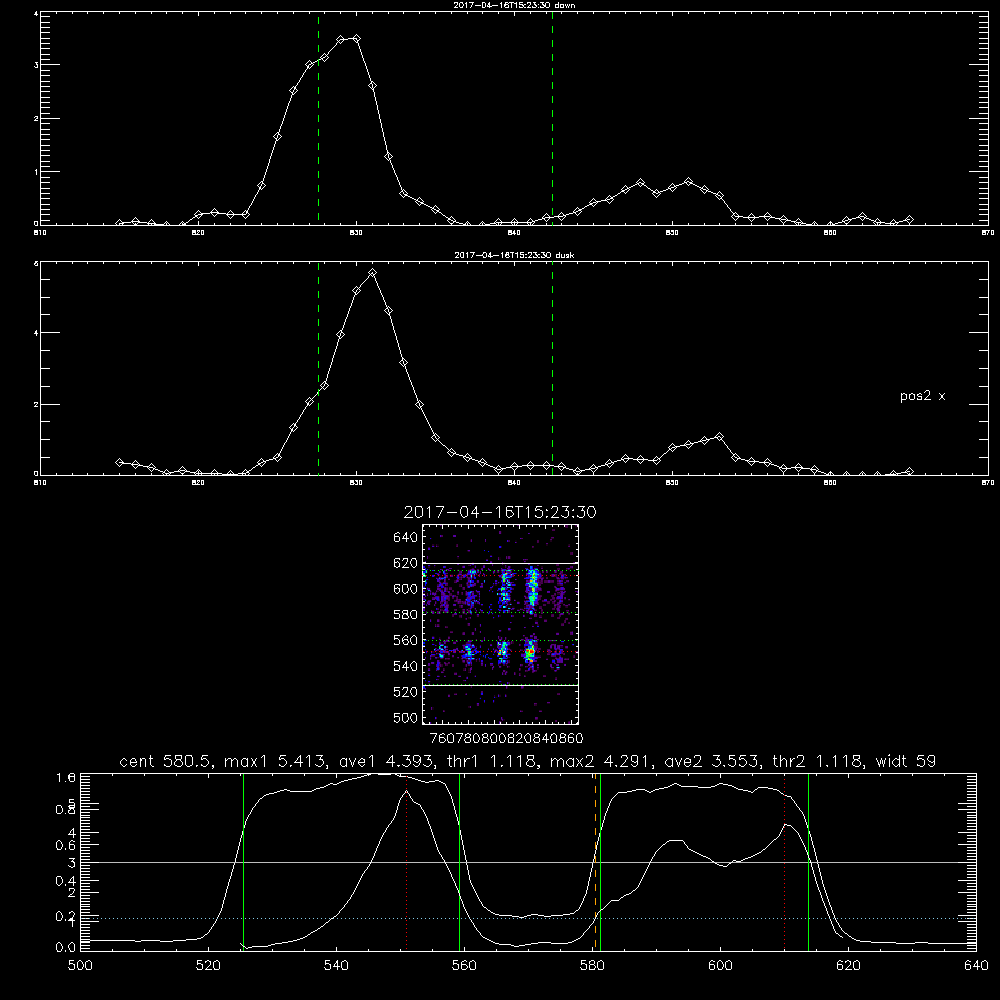Click the bottom plot x-axis label 520
The image size is (1000, 1000).
coord(208,966)
